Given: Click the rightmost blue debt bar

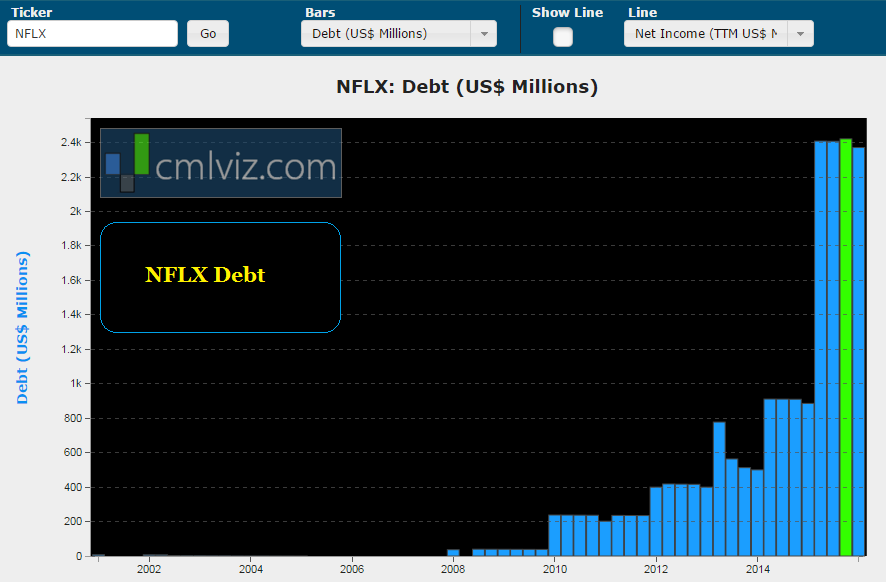Looking at the screenshot, I should [858, 351].
